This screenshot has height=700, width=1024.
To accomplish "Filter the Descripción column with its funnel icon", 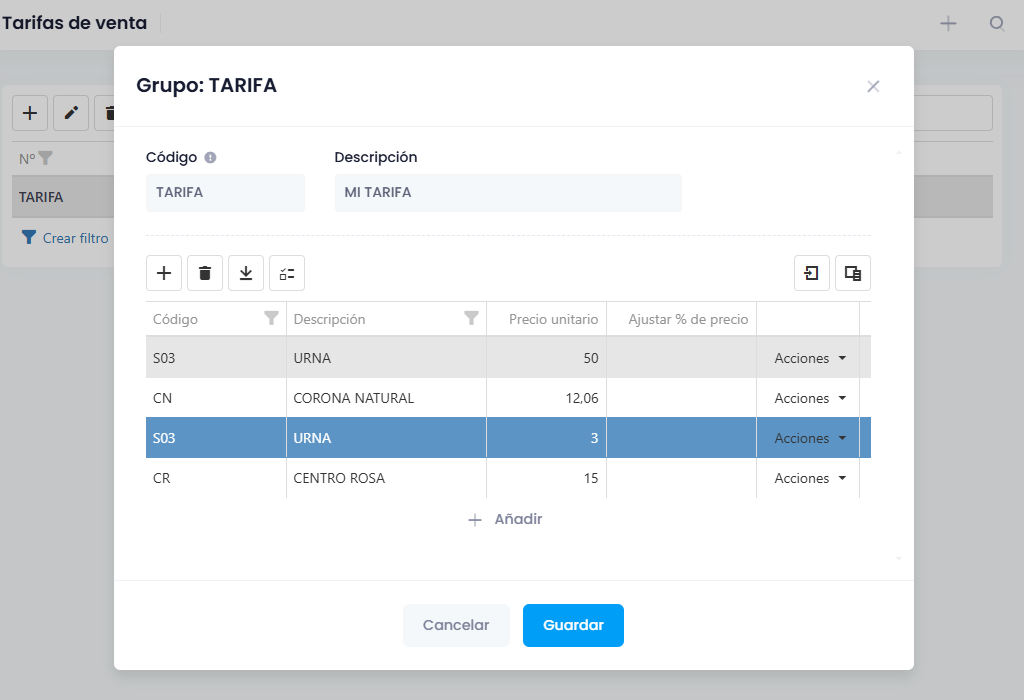I will (472, 318).
